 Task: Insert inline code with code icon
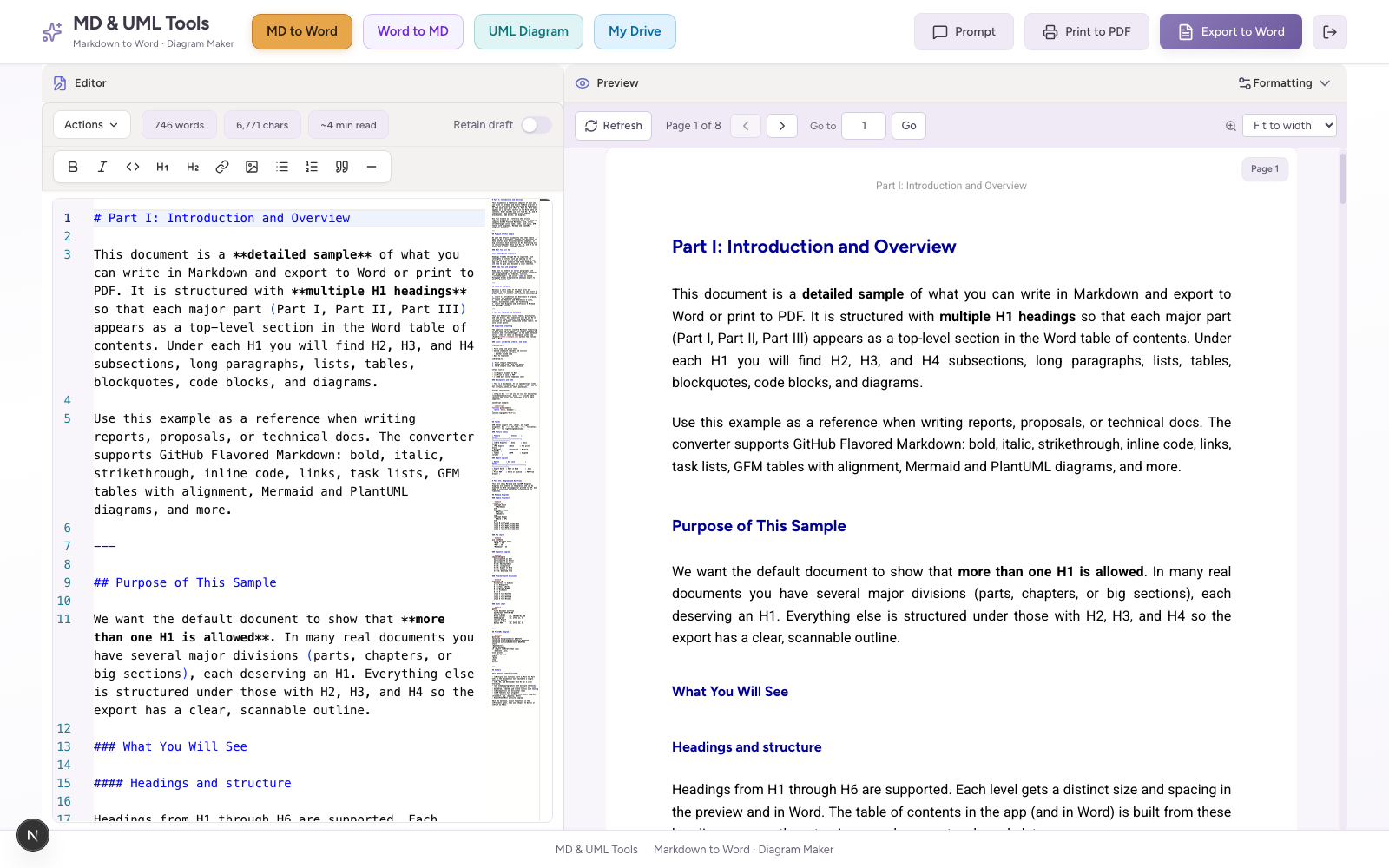point(133,167)
